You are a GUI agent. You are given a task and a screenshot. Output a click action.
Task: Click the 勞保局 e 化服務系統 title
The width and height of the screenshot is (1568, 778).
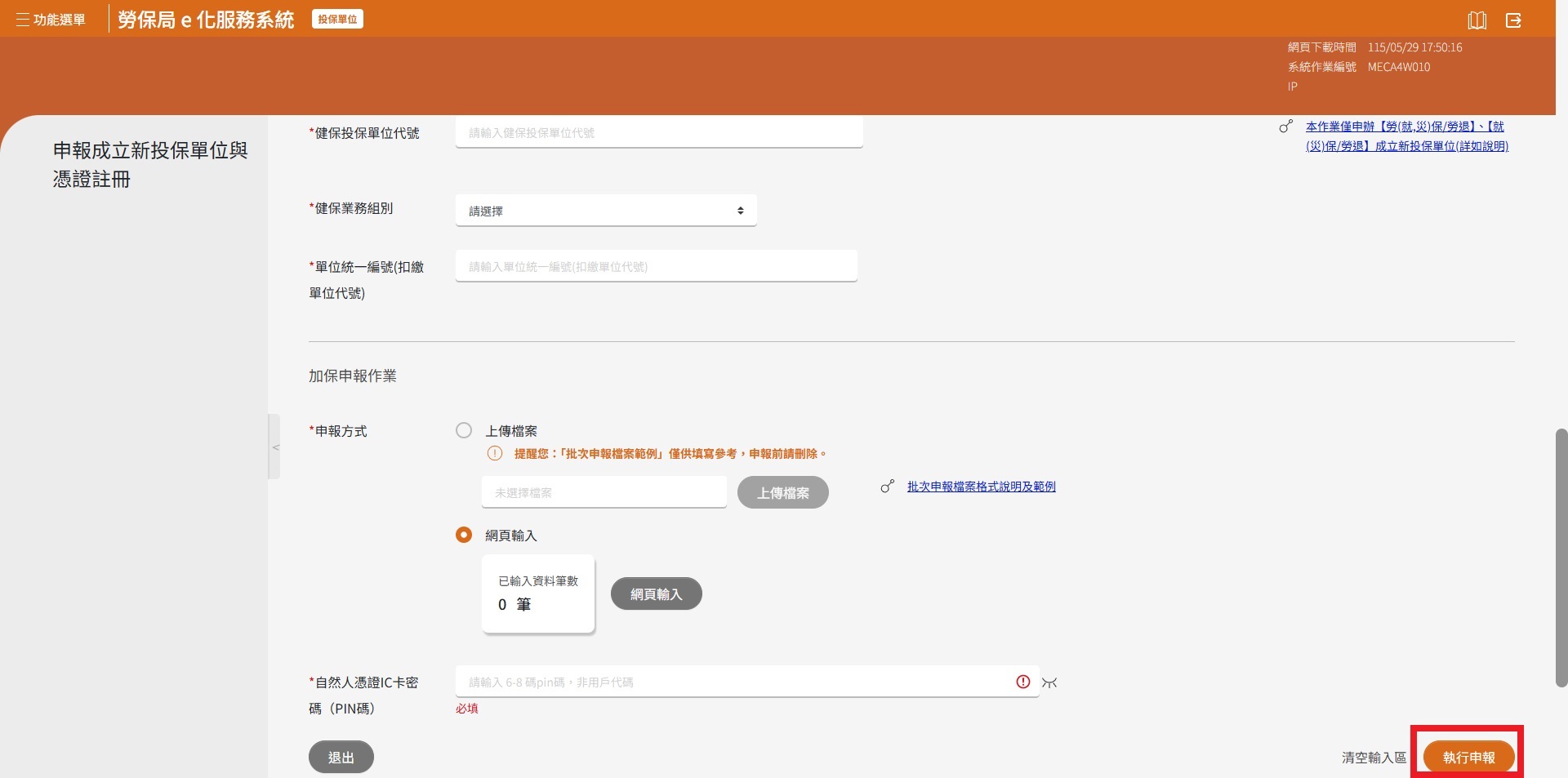point(206,20)
